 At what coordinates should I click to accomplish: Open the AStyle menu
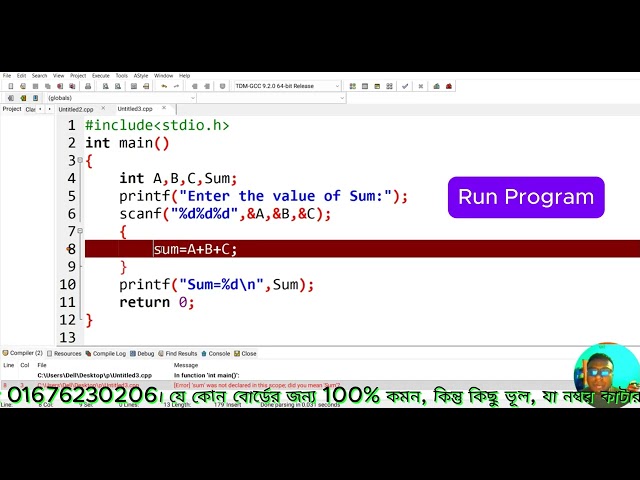tap(141, 76)
